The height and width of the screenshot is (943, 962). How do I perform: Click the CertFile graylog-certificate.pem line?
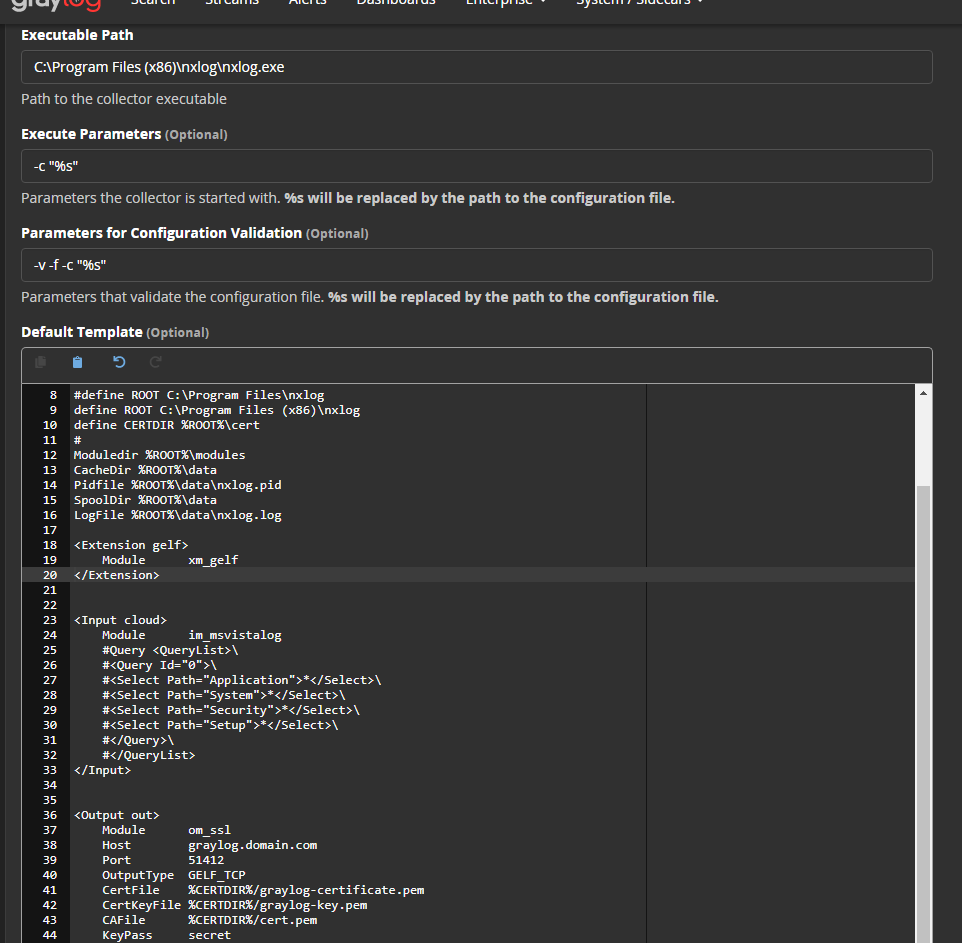263,890
